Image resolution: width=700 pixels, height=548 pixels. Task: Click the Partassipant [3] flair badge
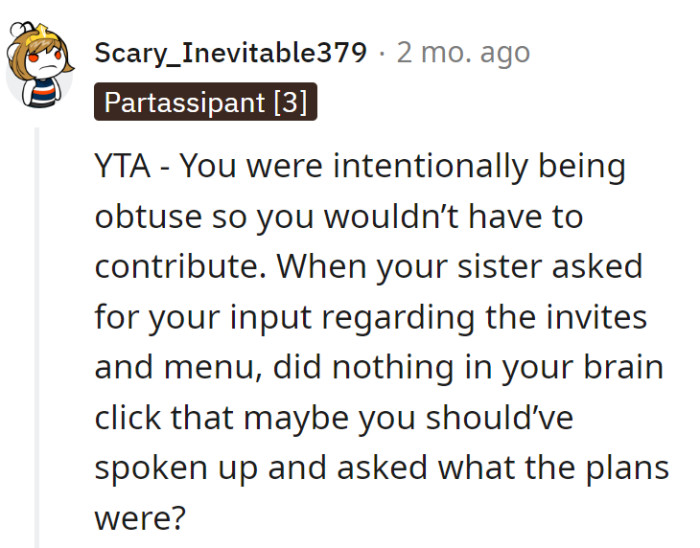205,102
